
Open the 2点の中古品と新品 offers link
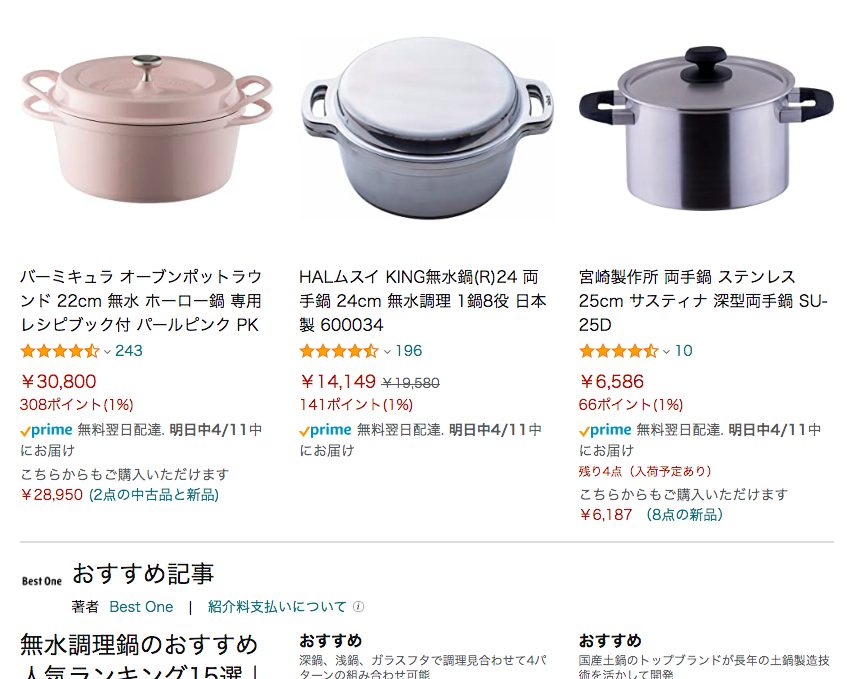pos(154,495)
